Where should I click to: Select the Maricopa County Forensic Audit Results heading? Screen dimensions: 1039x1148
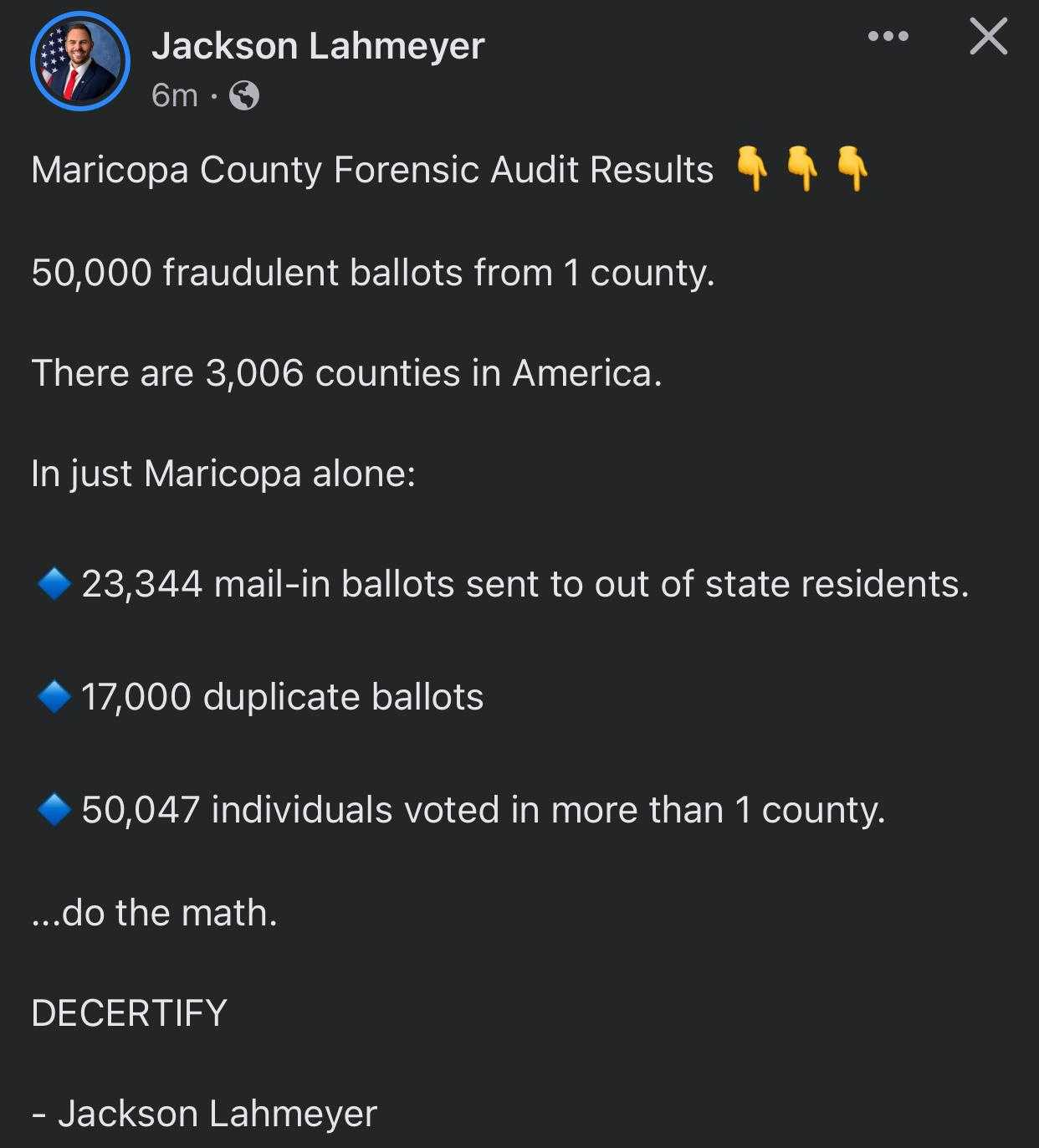pos(372,170)
